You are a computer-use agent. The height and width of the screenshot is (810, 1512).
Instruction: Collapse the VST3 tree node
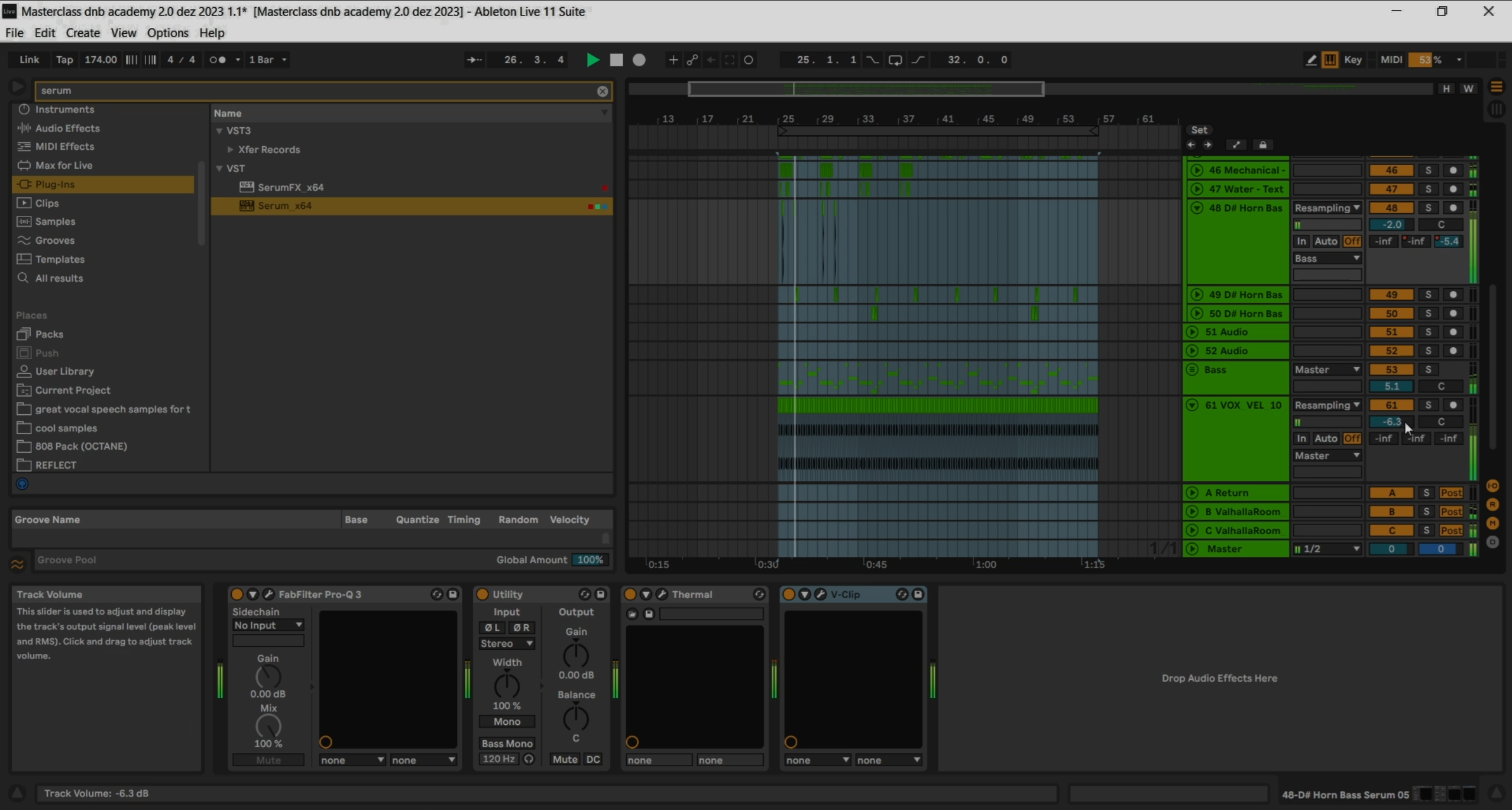coord(219,131)
